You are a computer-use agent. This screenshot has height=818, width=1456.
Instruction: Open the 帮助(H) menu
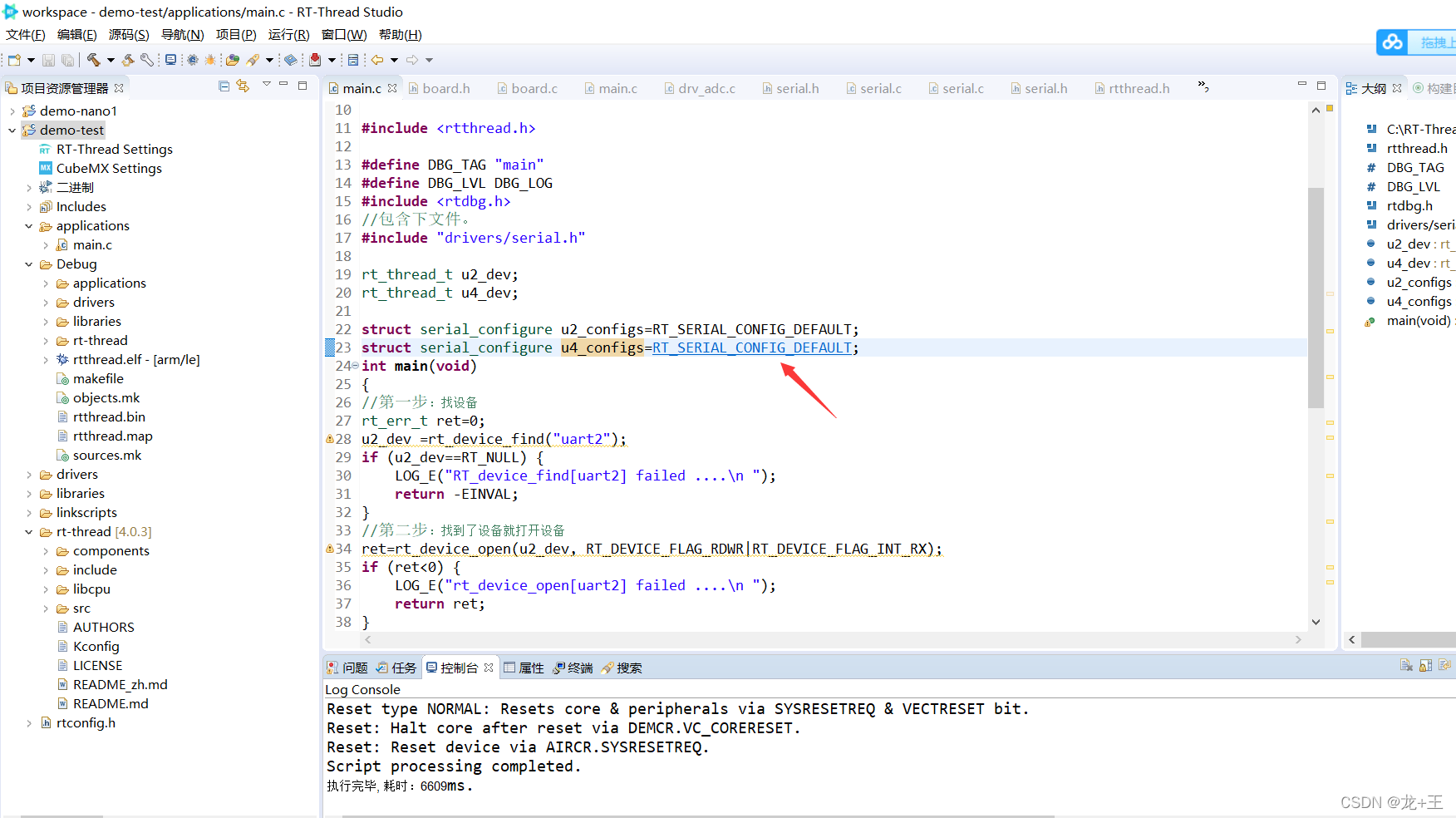[400, 35]
